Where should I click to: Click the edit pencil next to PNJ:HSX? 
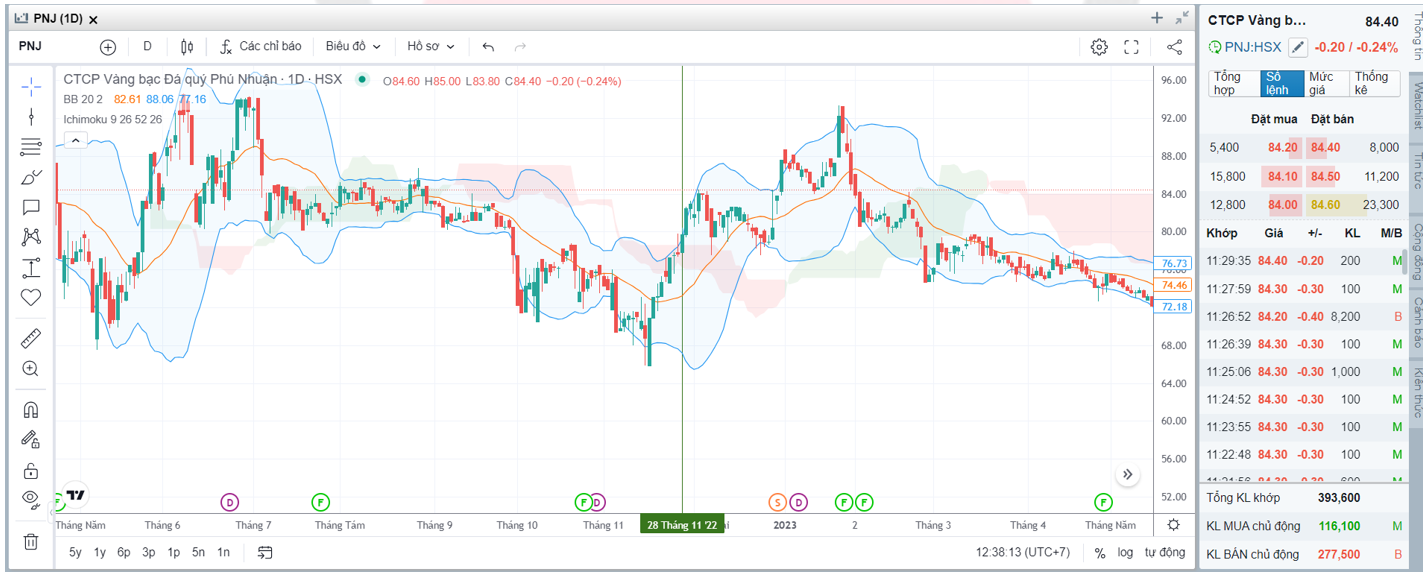pyautogui.click(x=1297, y=47)
